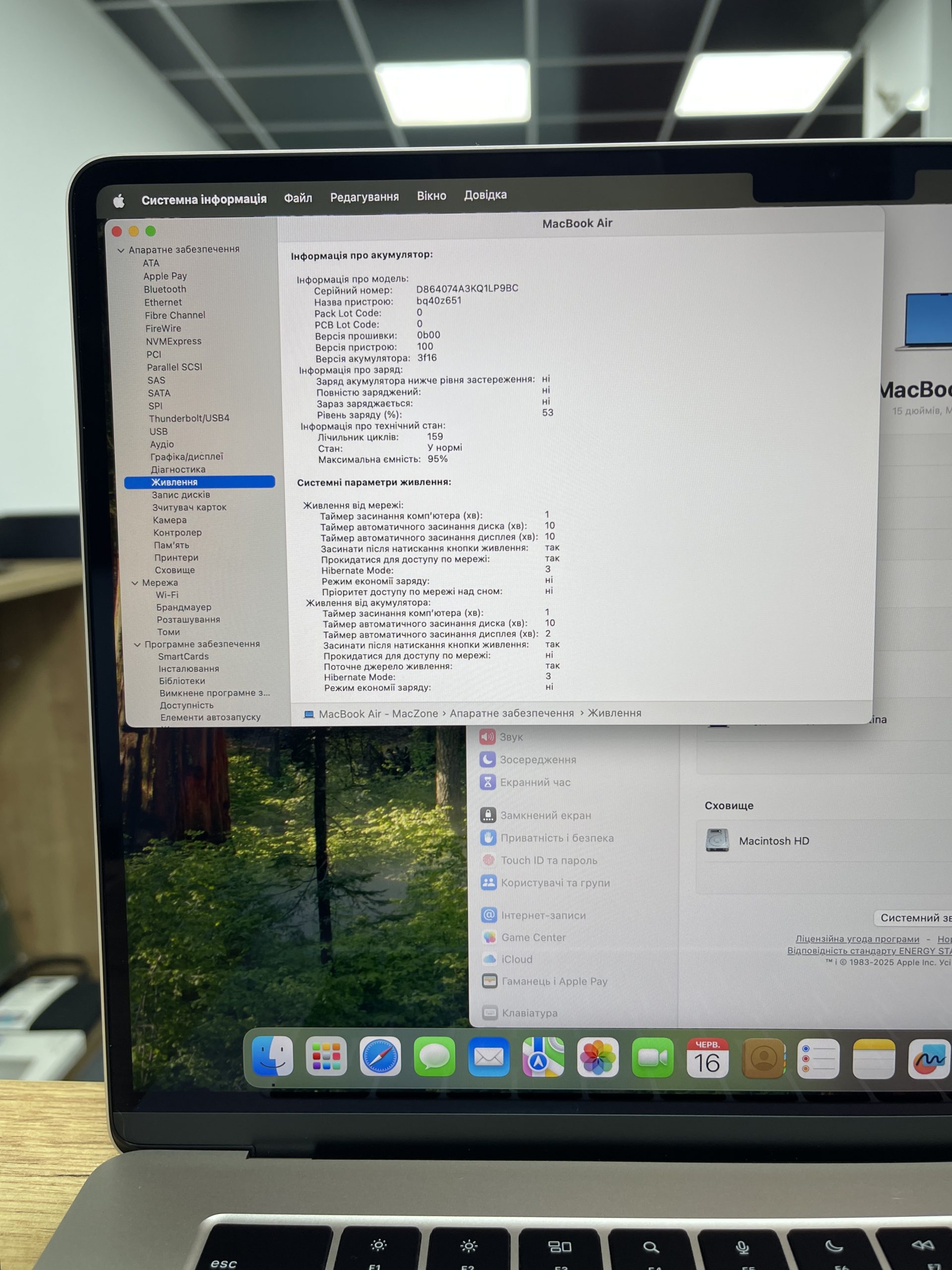Screen dimensions: 952x1270
Task: Select Apple Pay in the hardware list
Action: tap(165, 276)
